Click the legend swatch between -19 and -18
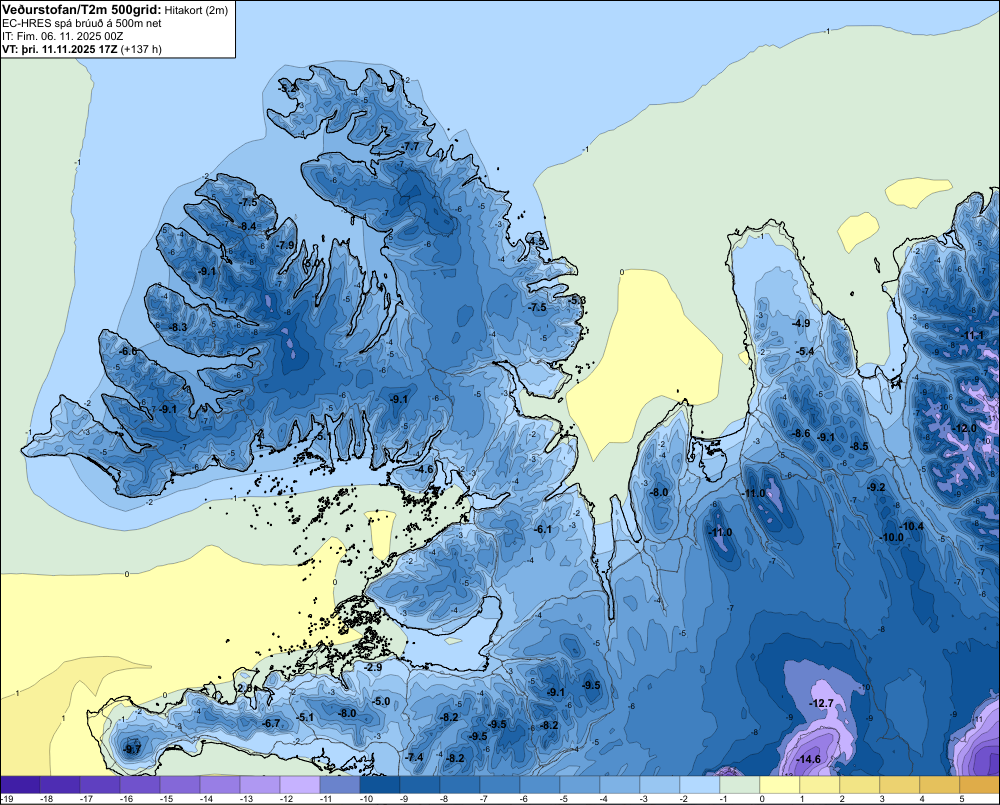 pyautogui.click(x=20, y=785)
